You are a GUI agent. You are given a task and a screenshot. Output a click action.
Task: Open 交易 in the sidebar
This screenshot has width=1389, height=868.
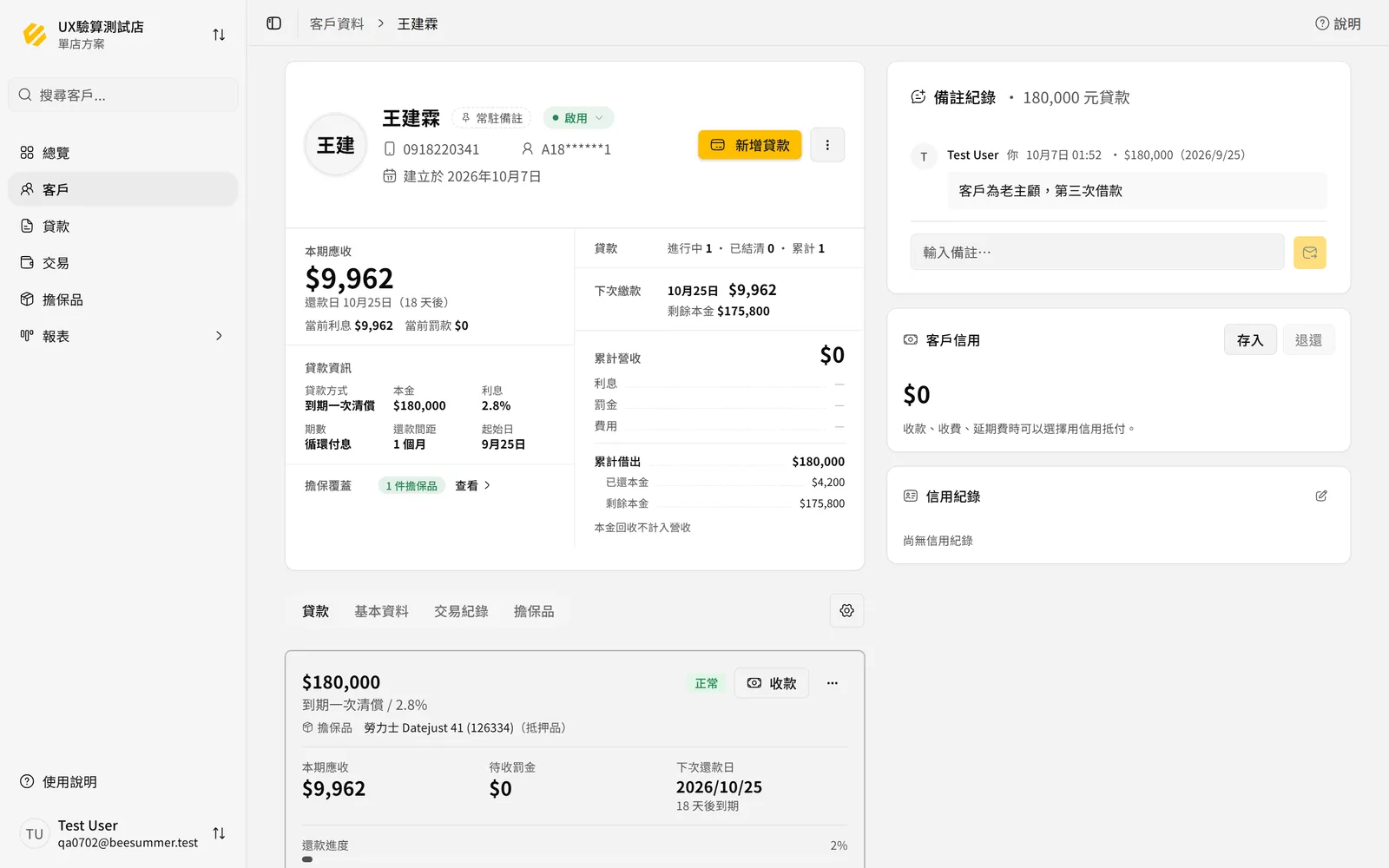[x=123, y=262]
